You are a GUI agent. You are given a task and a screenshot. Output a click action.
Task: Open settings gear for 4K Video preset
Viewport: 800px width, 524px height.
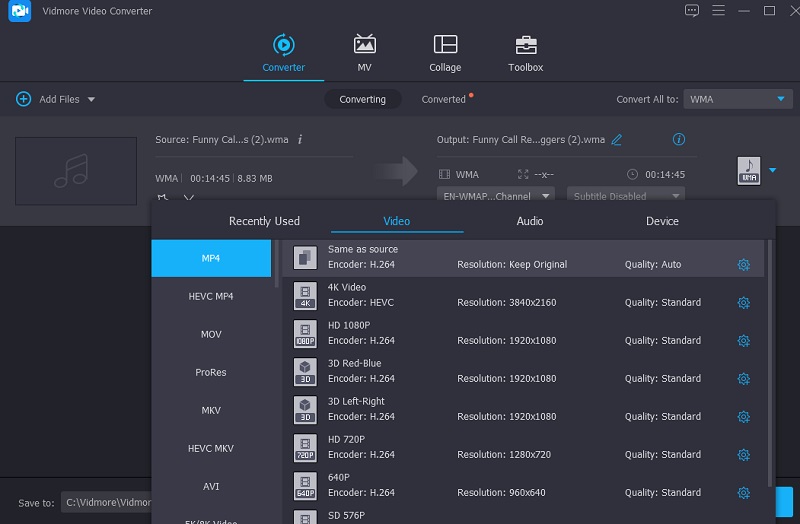pos(743,303)
